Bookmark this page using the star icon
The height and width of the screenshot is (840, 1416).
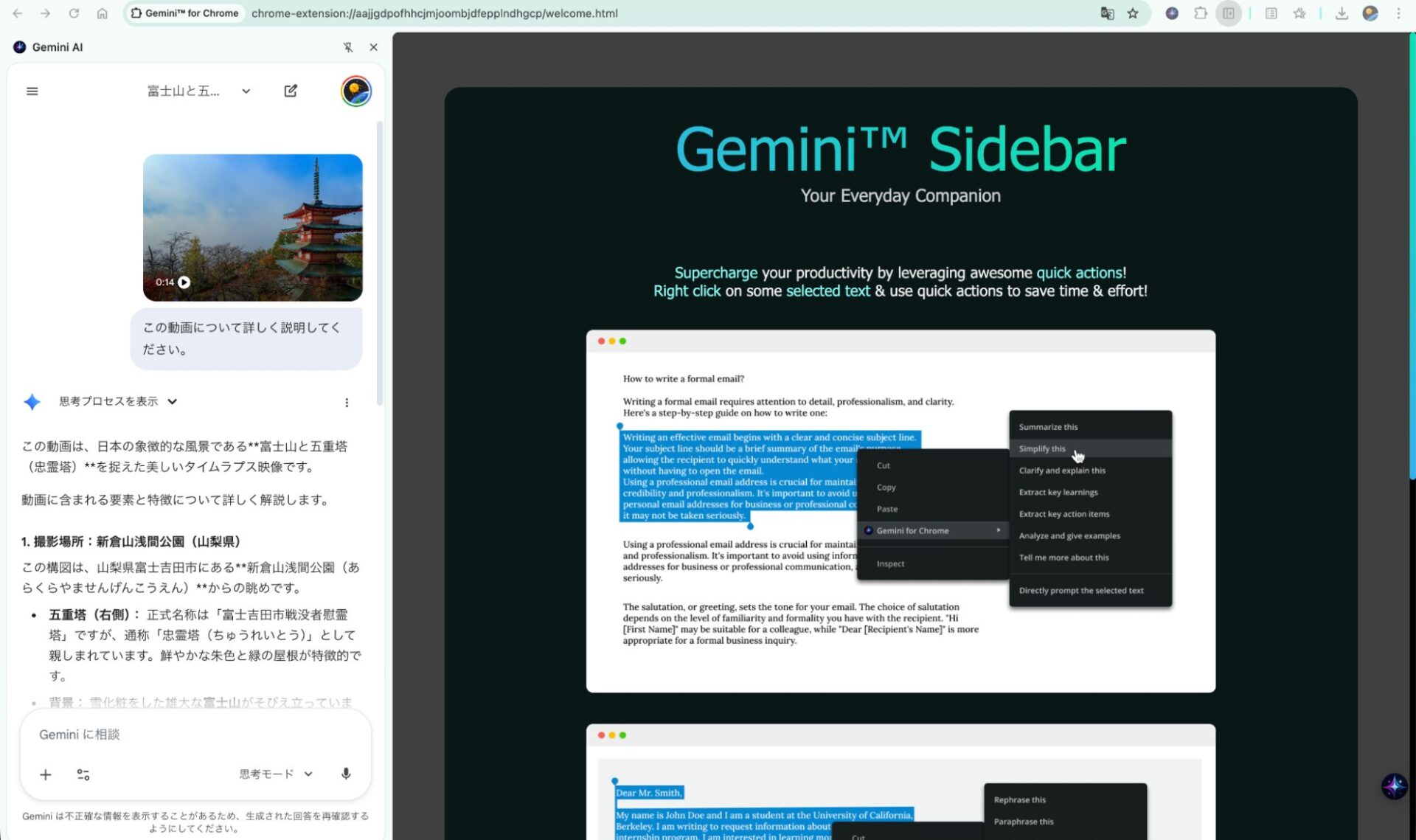[1134, 13]
